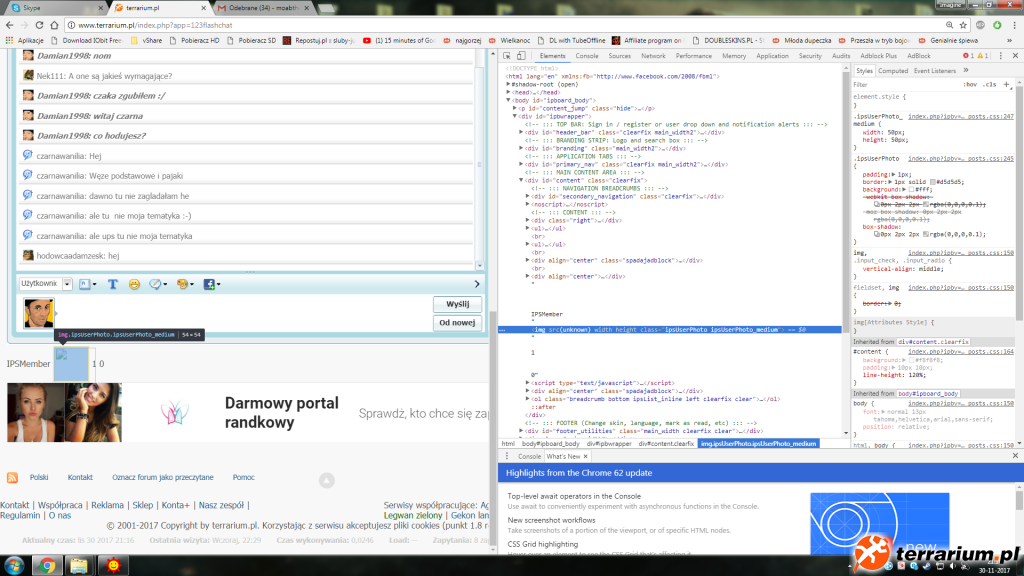The height and width of the screenshot is (576, 1024).
Task: Open the smiley emoticon picker
Action: [134, 284]
